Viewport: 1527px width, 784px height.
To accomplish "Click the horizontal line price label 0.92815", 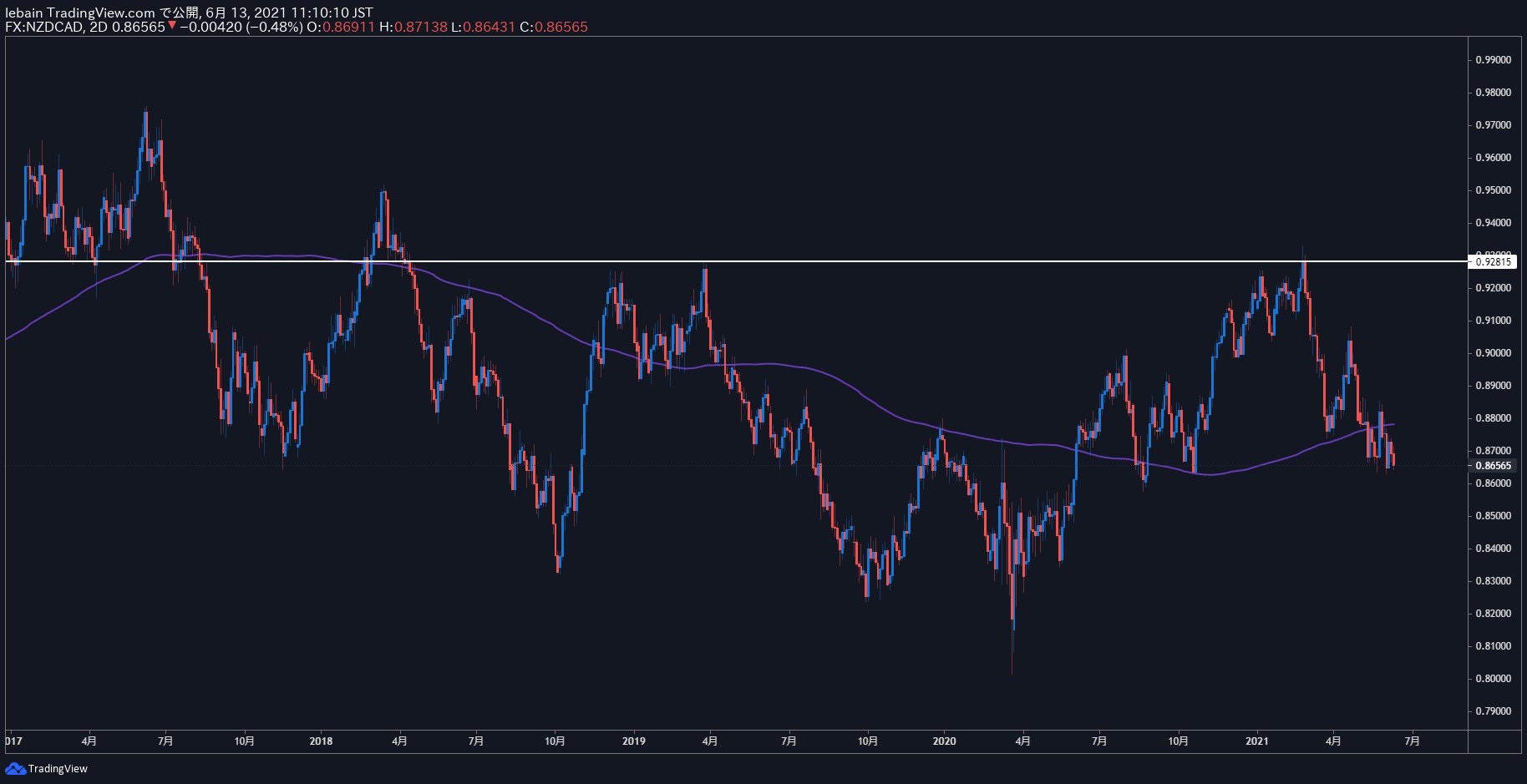I will pyautogui.click(x=1494, y=262).
